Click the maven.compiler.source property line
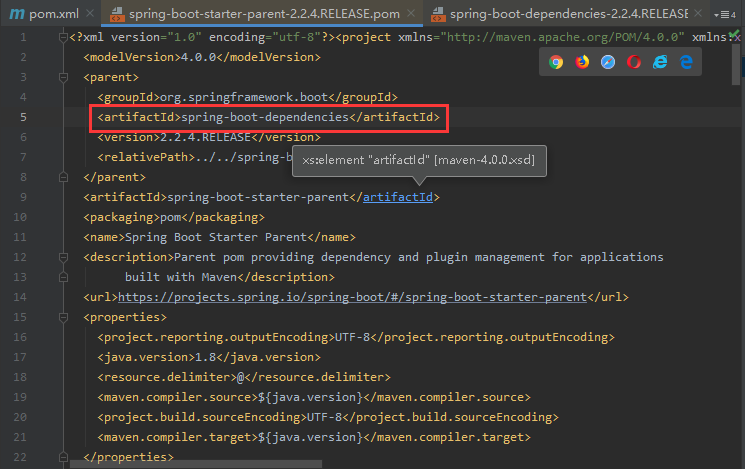The image size is (745, 469). tap(314, 397)
